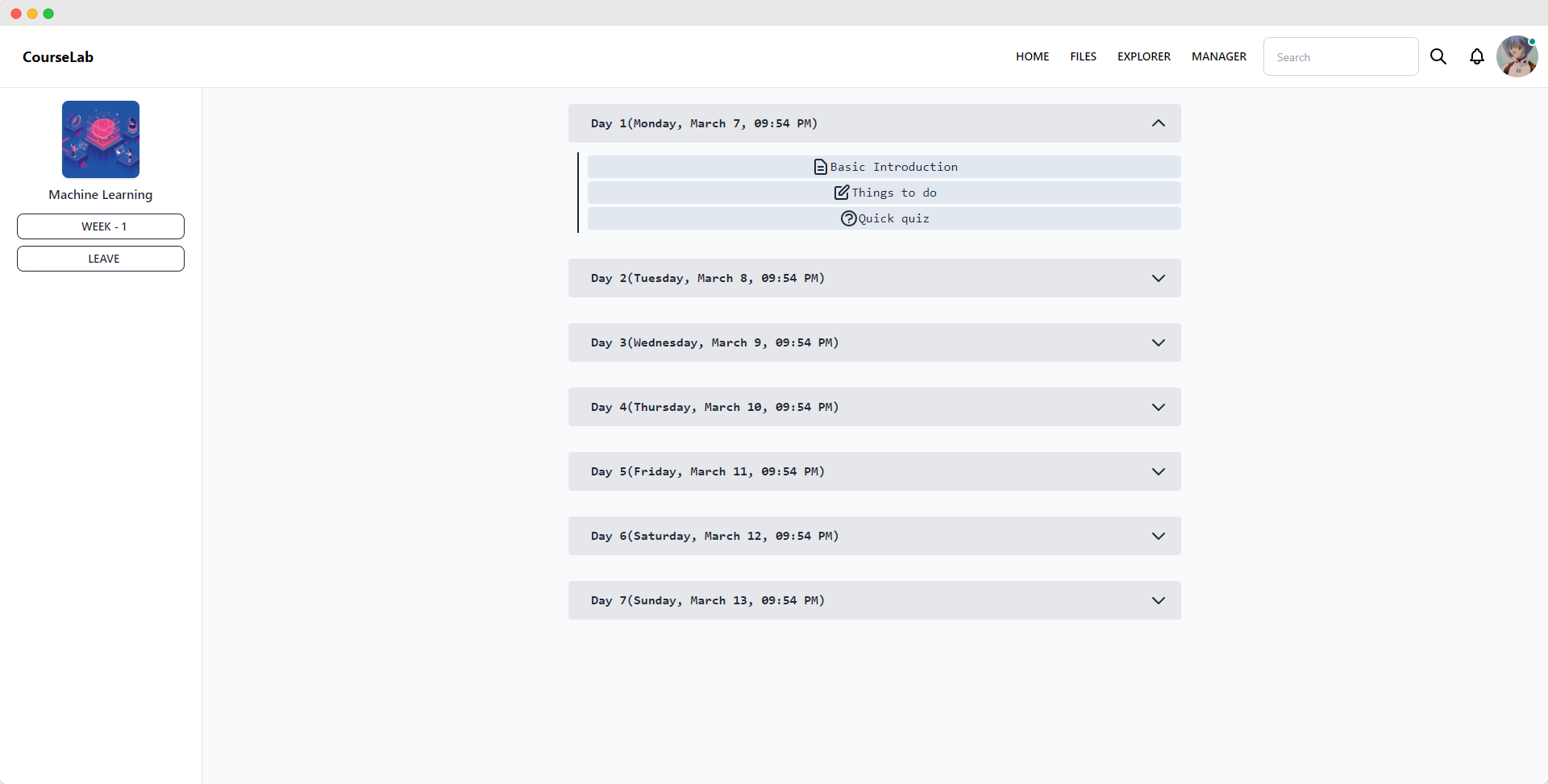Click the red window close button

point(16,14)
